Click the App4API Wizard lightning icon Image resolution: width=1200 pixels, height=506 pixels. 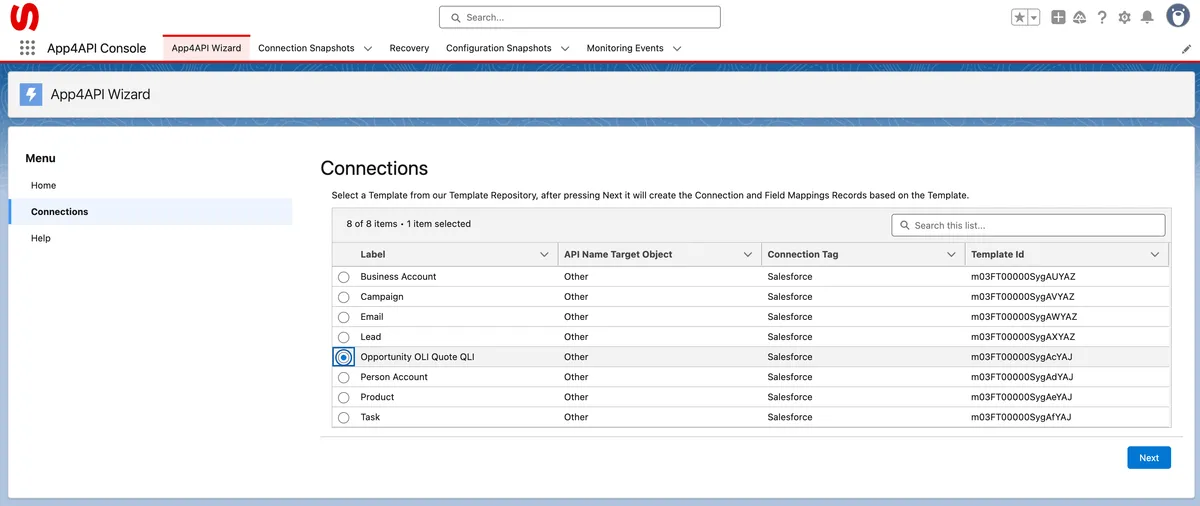[x=31, y=94]
